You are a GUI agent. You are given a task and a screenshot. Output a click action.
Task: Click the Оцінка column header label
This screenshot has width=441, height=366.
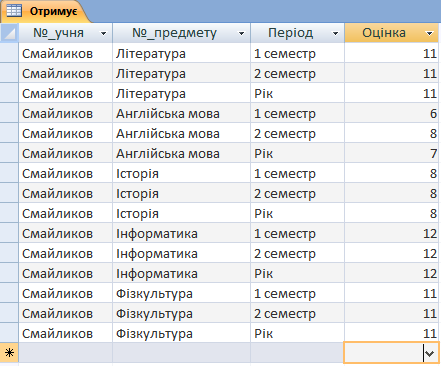point(384,33)
